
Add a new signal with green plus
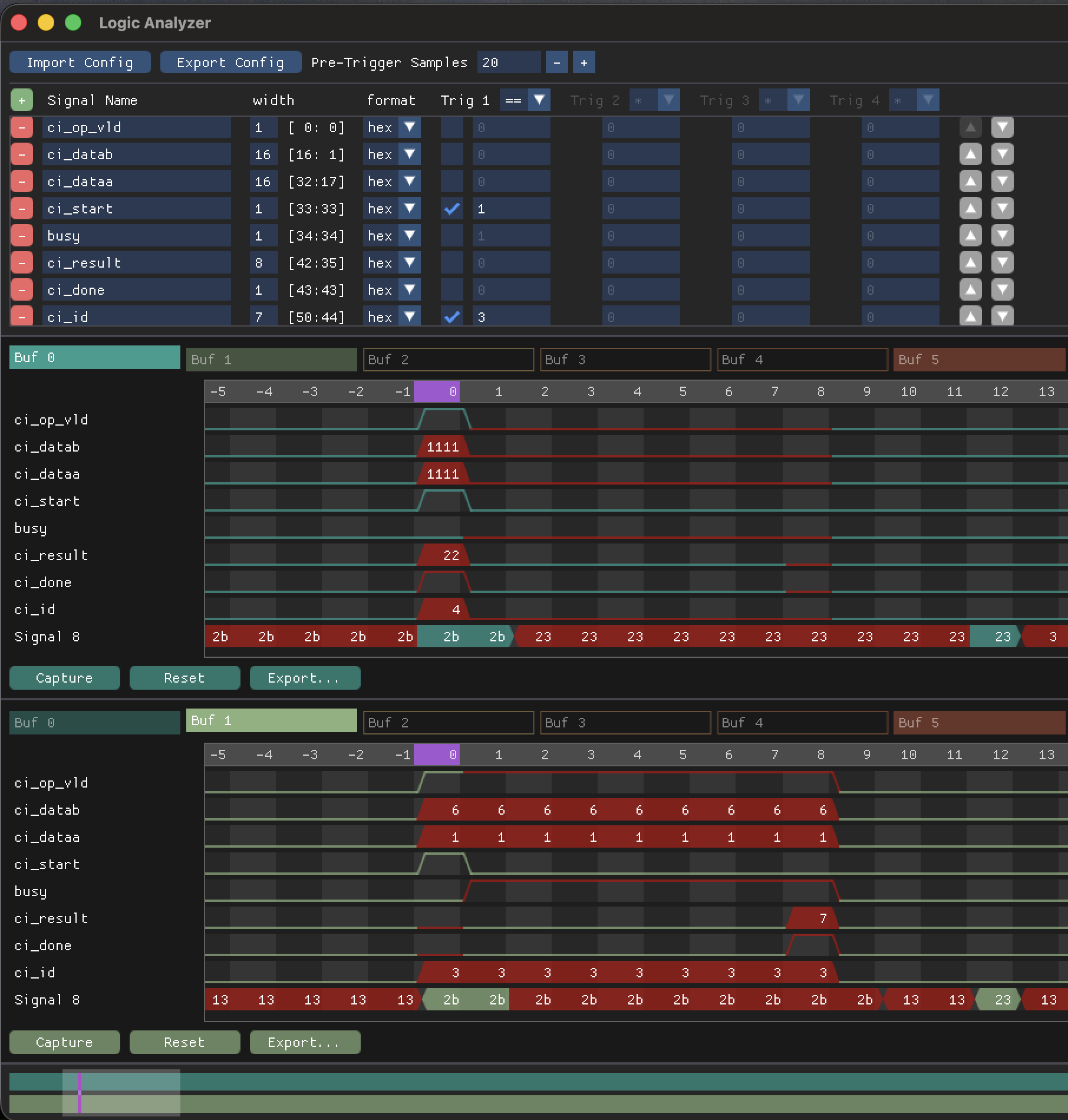click(x=22, y=100)
